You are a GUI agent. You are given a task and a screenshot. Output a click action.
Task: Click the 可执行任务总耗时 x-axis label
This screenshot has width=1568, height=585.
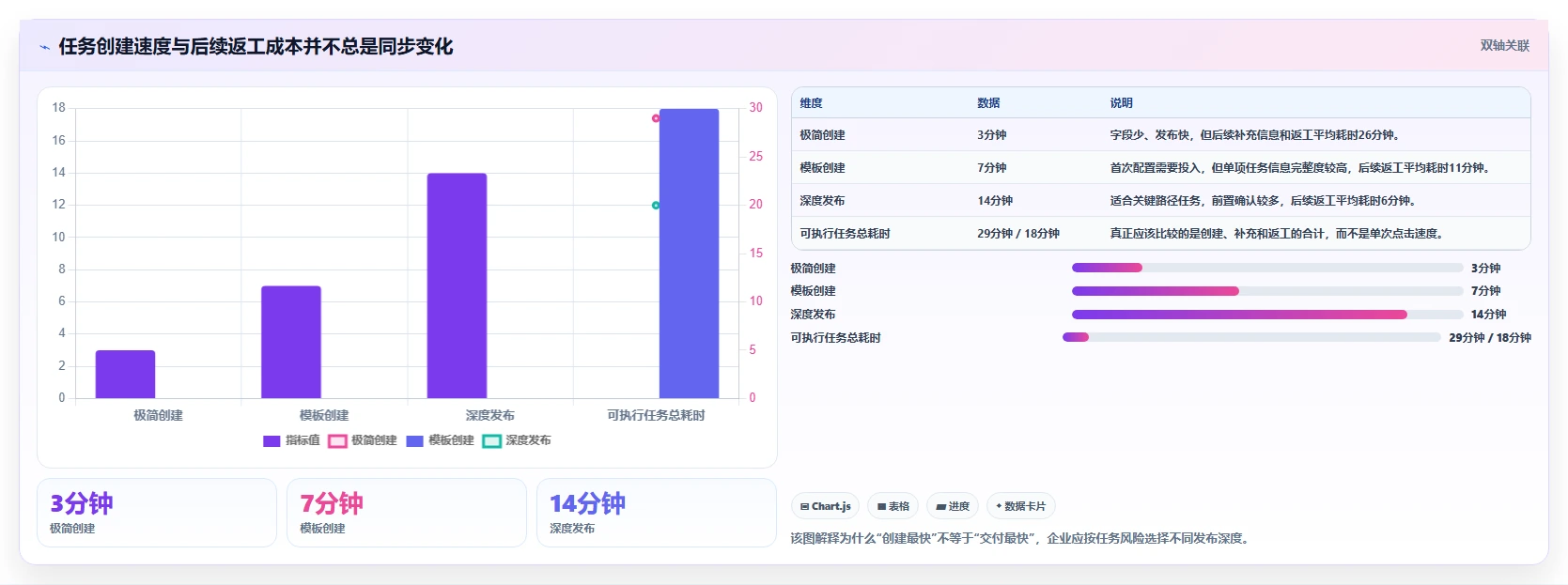(656, 415)
